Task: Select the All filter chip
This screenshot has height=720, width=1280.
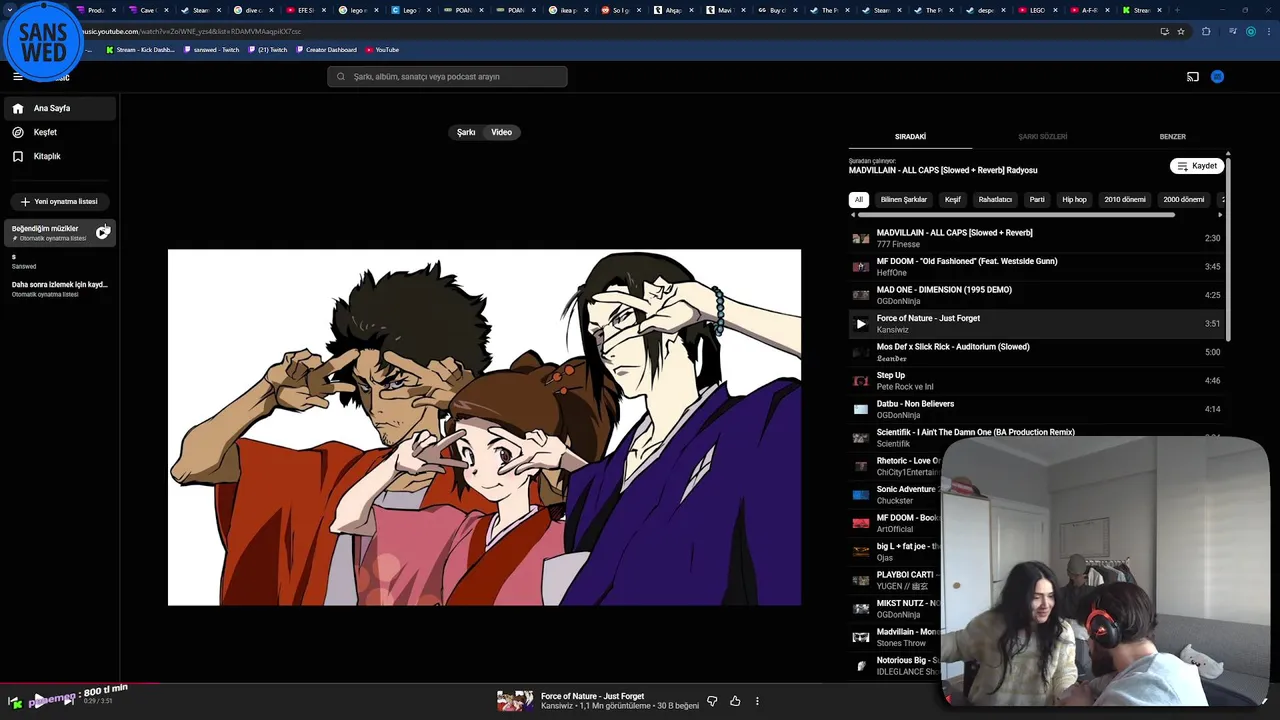Action: pos(858,199)
